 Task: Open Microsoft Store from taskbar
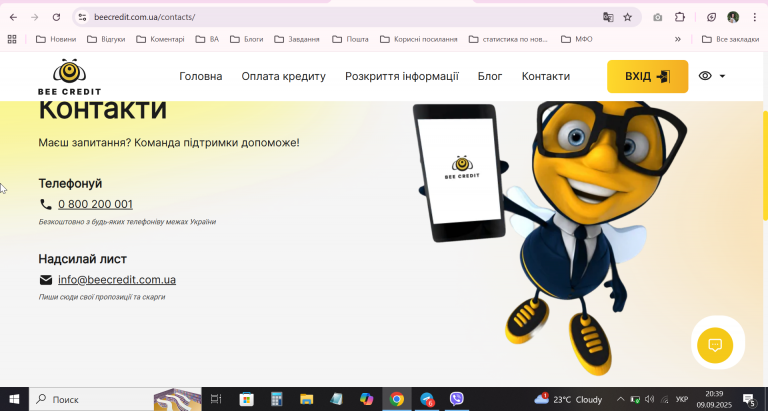(246, 399)
